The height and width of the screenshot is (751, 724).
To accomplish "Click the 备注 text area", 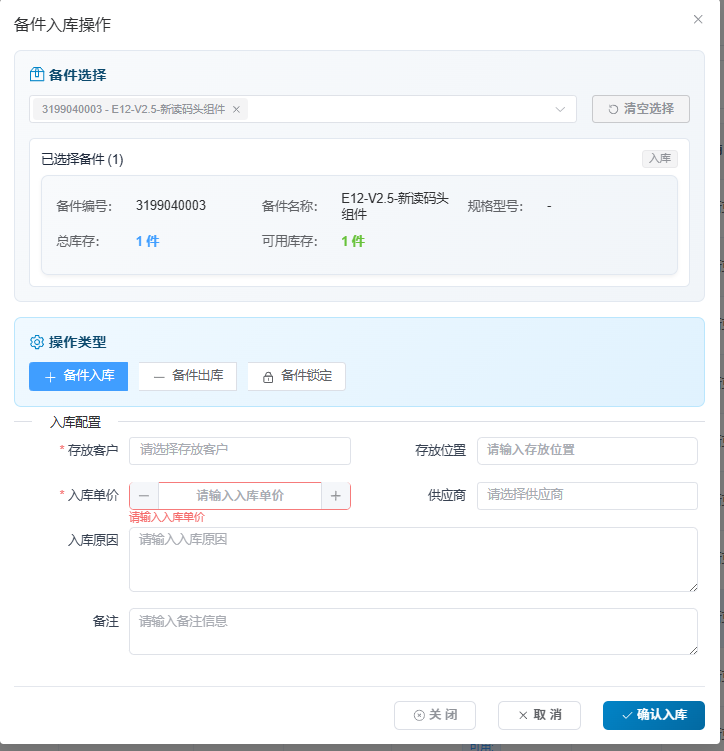I will [x=413, y=631].
